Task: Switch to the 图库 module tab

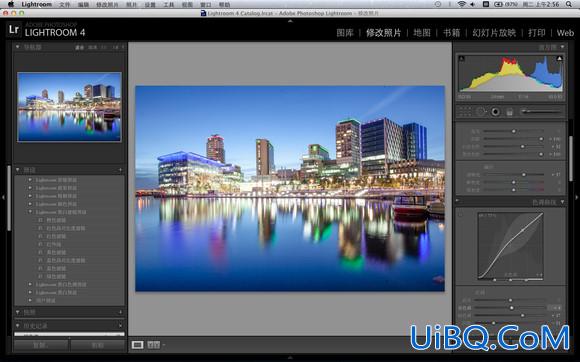Action: point(345,33)
